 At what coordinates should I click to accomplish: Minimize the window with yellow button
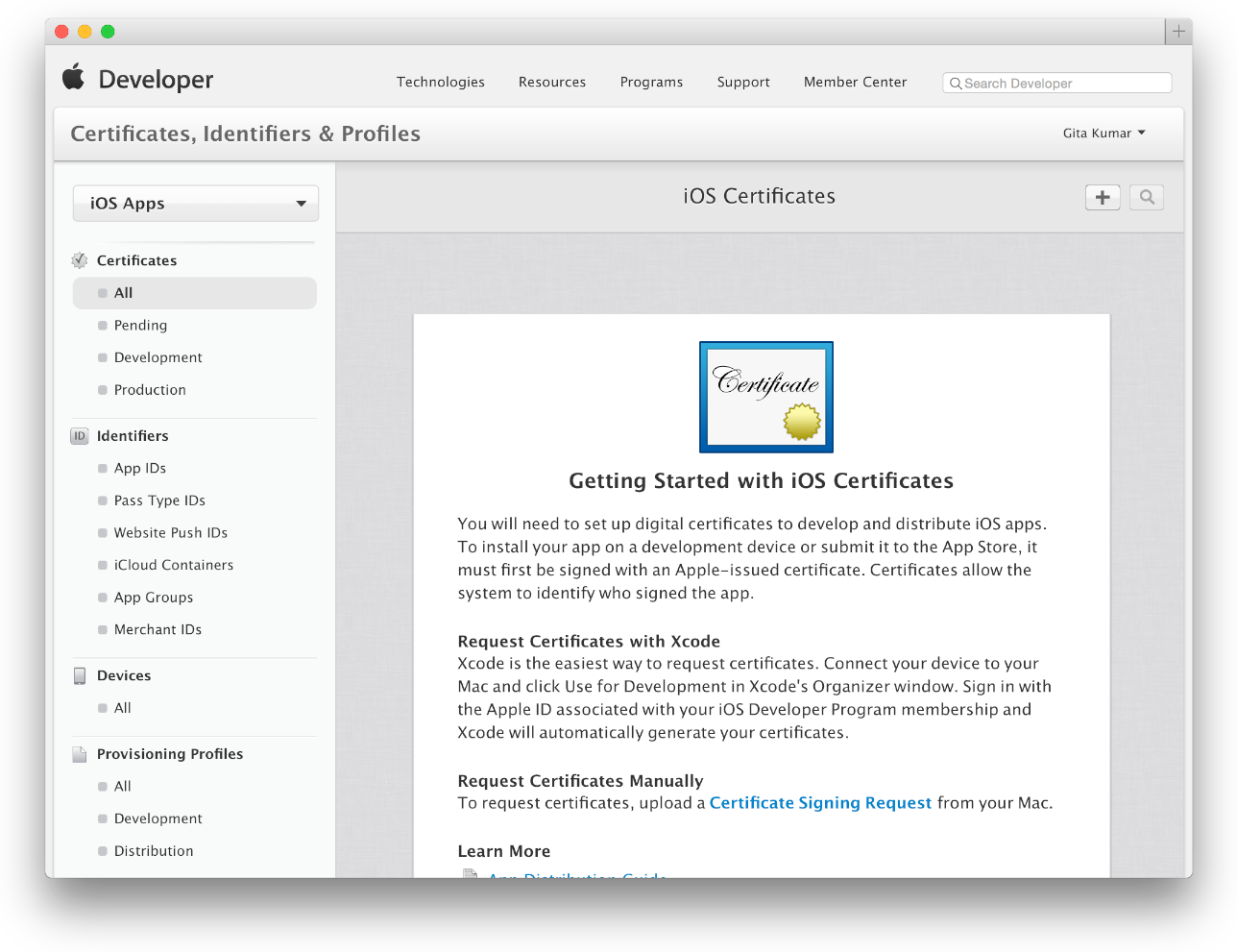point(85,32)
